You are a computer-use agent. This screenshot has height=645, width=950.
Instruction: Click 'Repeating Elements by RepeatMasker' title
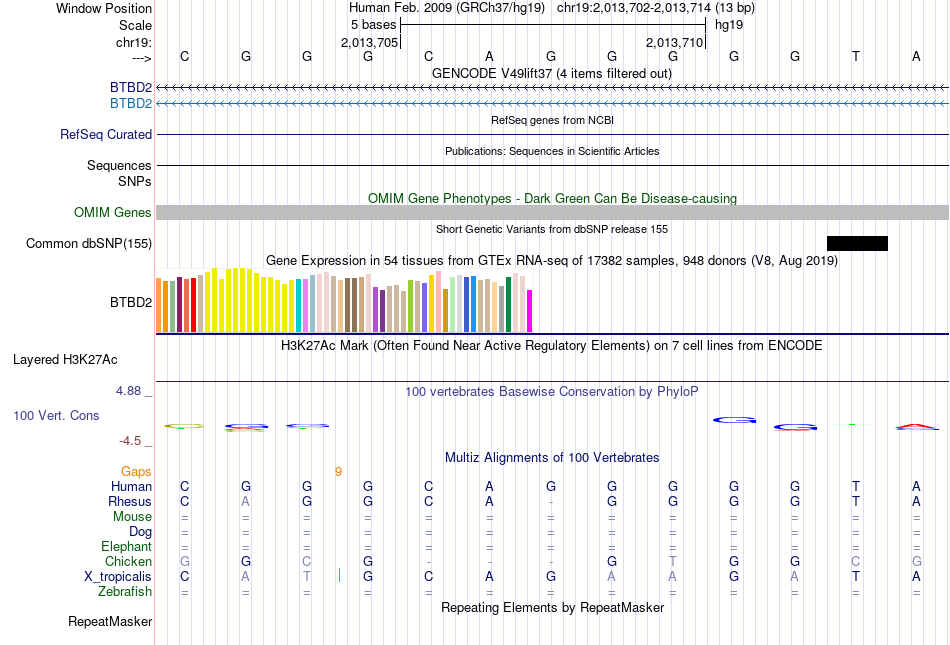coord(553,607)
